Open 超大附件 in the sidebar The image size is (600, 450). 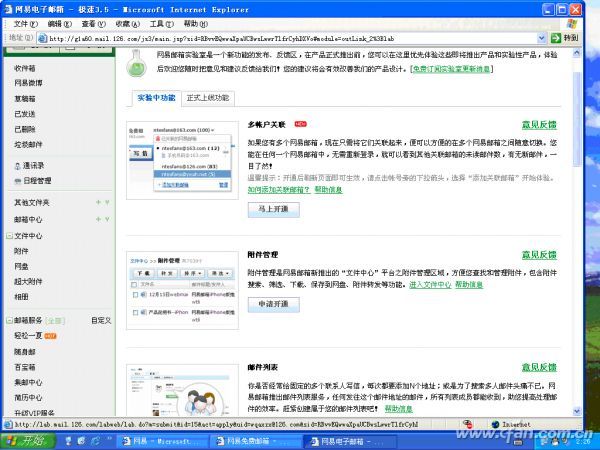click(x=28, y=282)
